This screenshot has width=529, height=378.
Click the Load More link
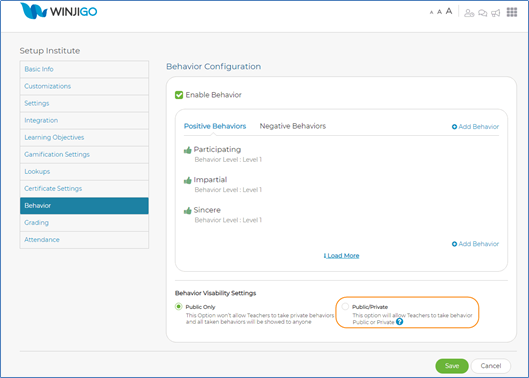pyautogui.click(x=341, y=255)
